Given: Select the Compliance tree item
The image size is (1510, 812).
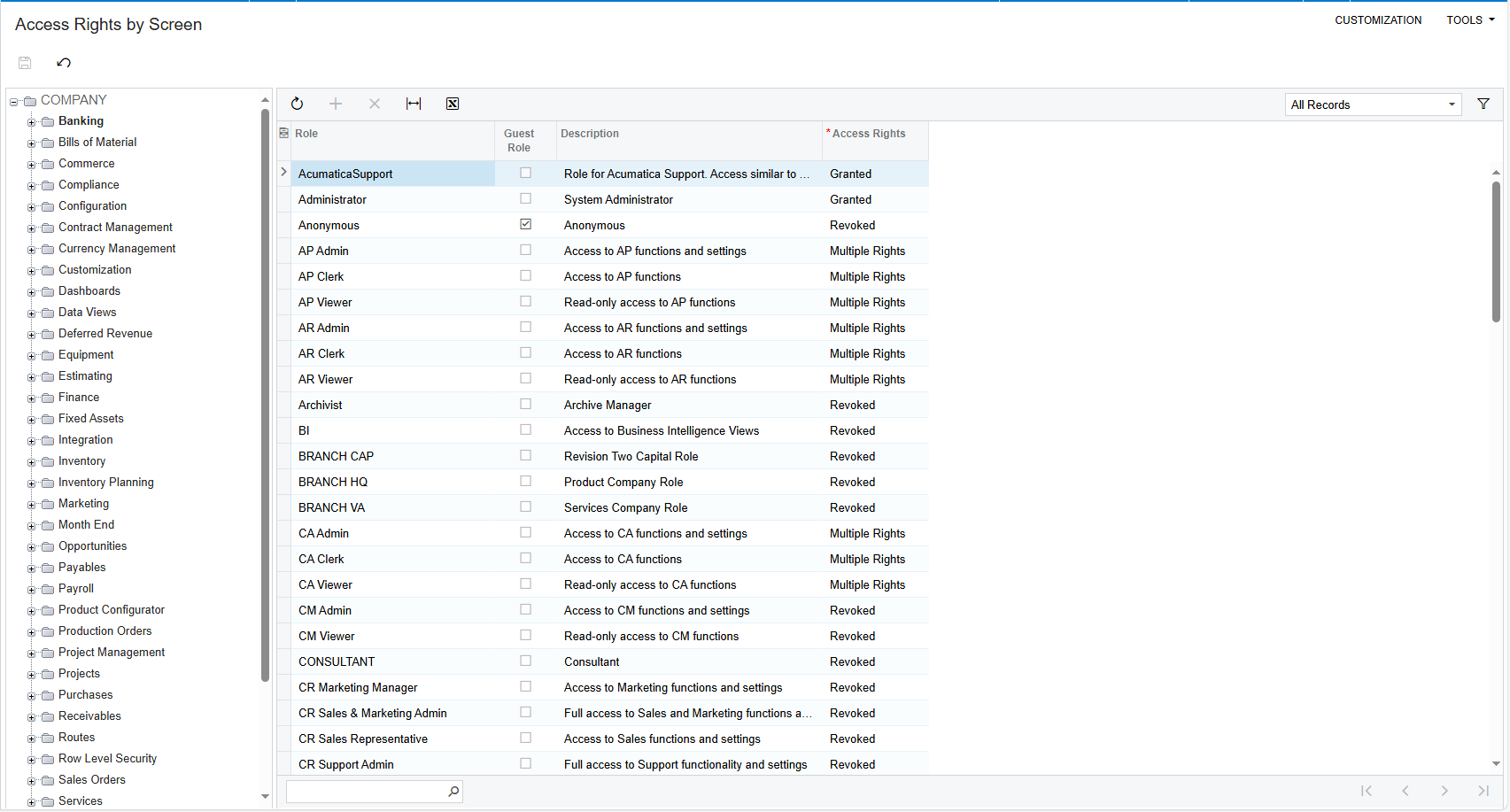Looking at the screenshot, I should coord(89,185).
